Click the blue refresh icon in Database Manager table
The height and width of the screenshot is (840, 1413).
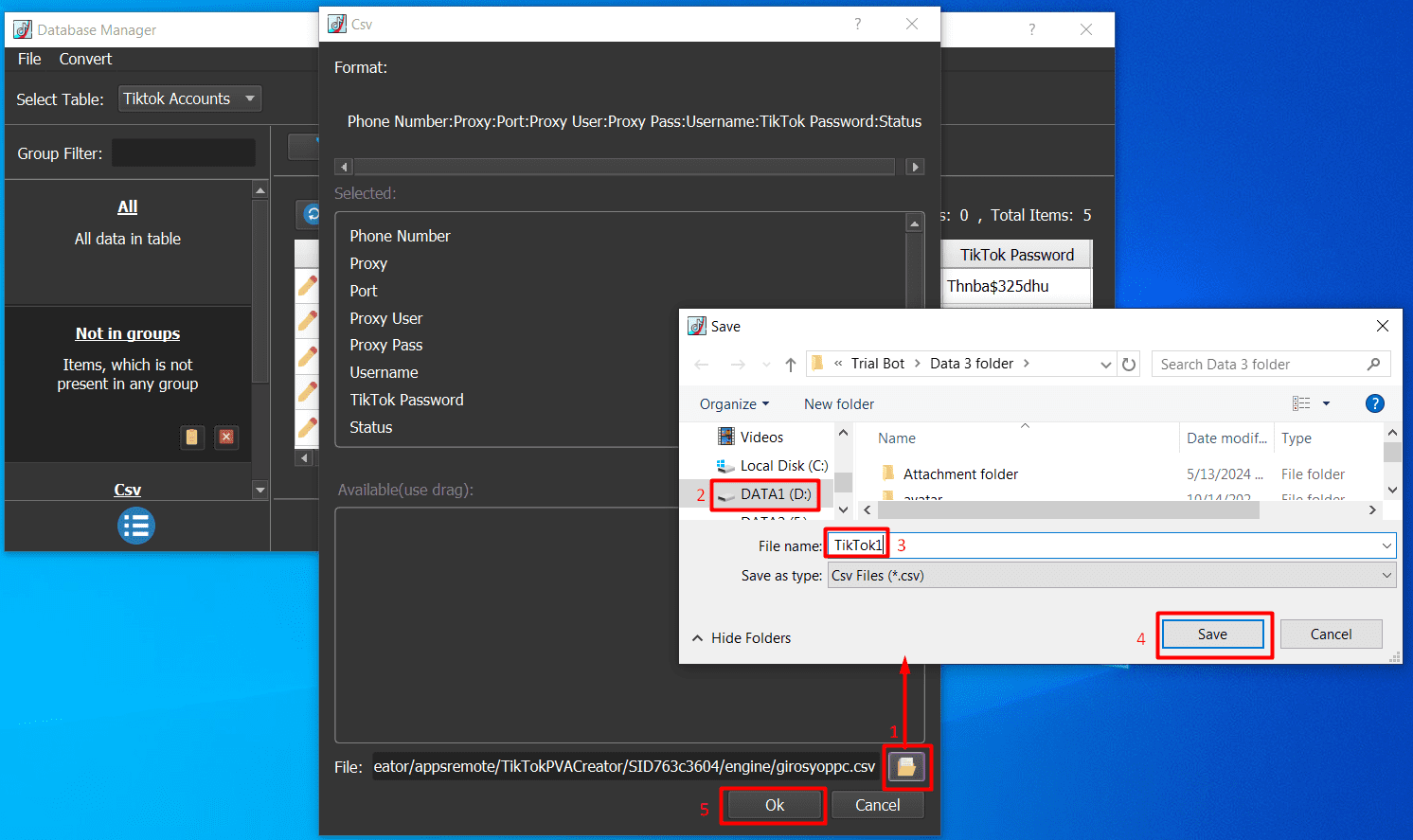311,214
